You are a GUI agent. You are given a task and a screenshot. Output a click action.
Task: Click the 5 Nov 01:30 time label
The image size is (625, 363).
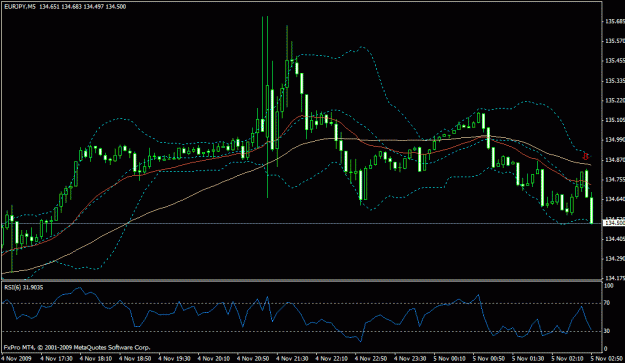pyautogui.click(x=529, y=358)
